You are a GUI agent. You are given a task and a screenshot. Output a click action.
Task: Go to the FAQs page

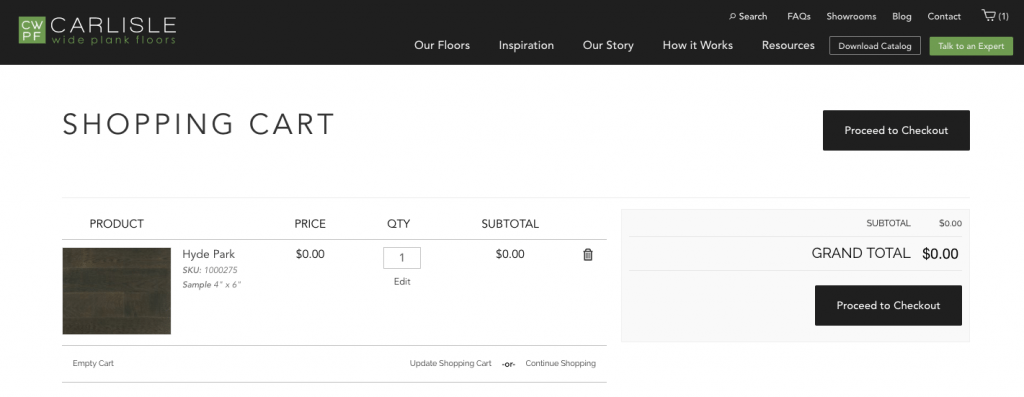click(x=799, y=16)
